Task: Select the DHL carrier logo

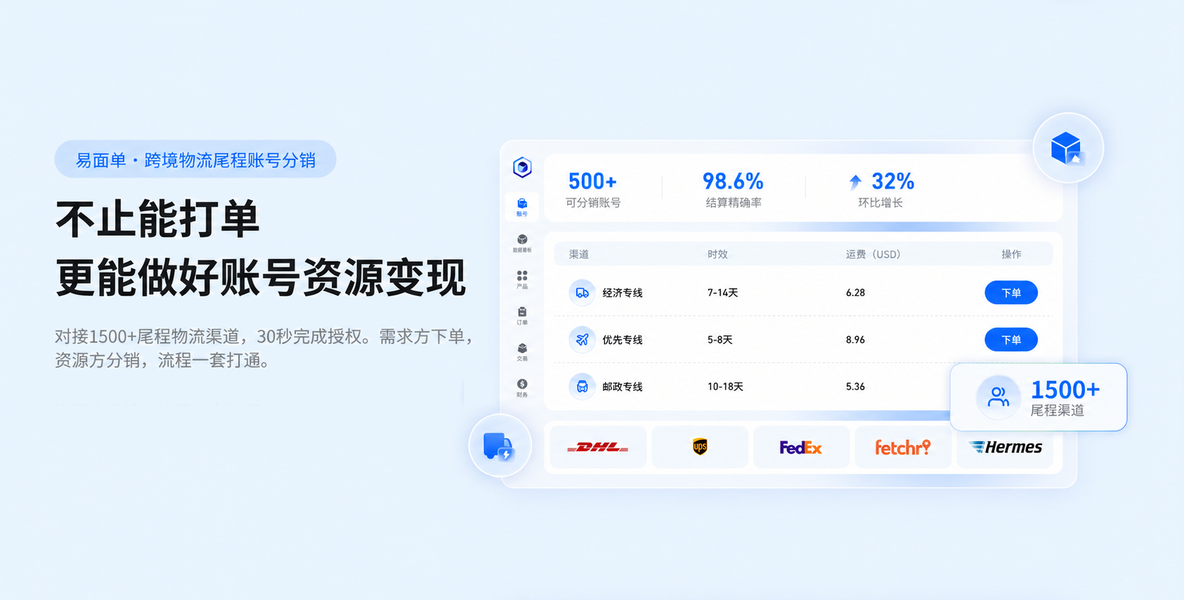Action: pos(597,447)
